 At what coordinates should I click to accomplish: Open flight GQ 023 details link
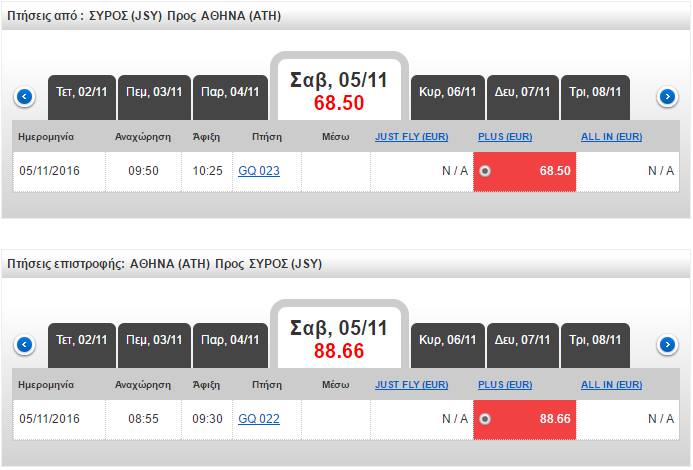click(259, 171)
